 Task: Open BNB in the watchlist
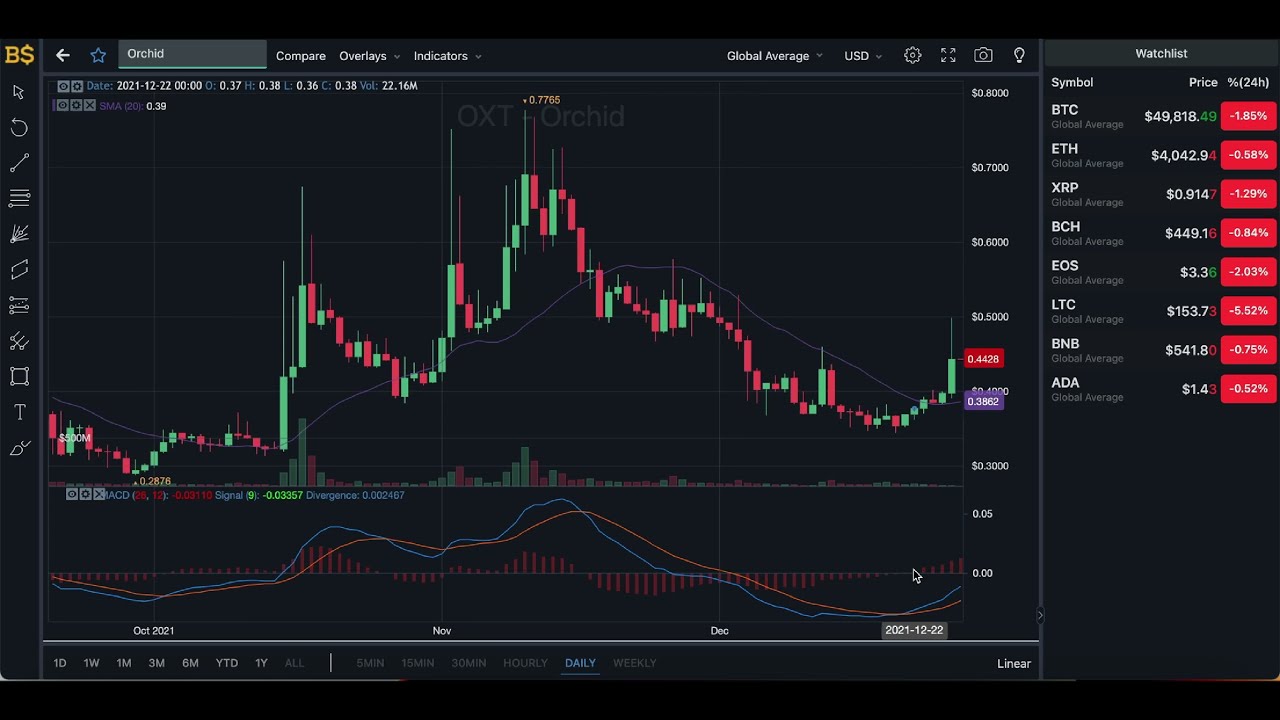point(1162,350)
